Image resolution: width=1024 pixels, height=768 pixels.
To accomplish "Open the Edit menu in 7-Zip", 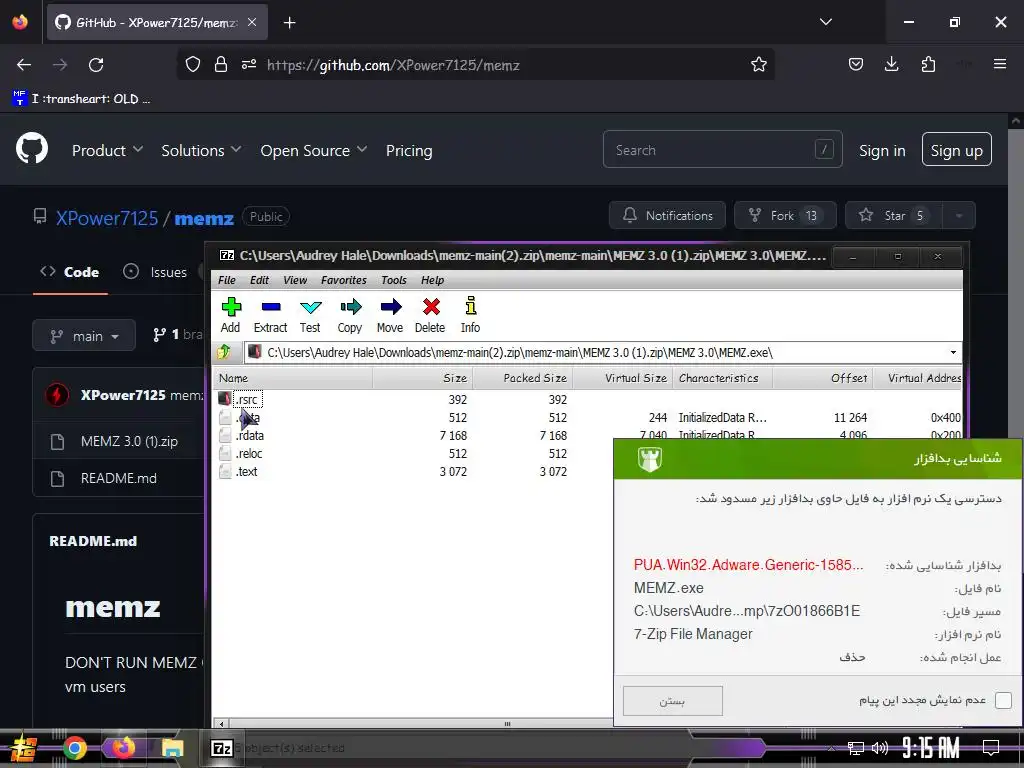I will tap(259, 280).
